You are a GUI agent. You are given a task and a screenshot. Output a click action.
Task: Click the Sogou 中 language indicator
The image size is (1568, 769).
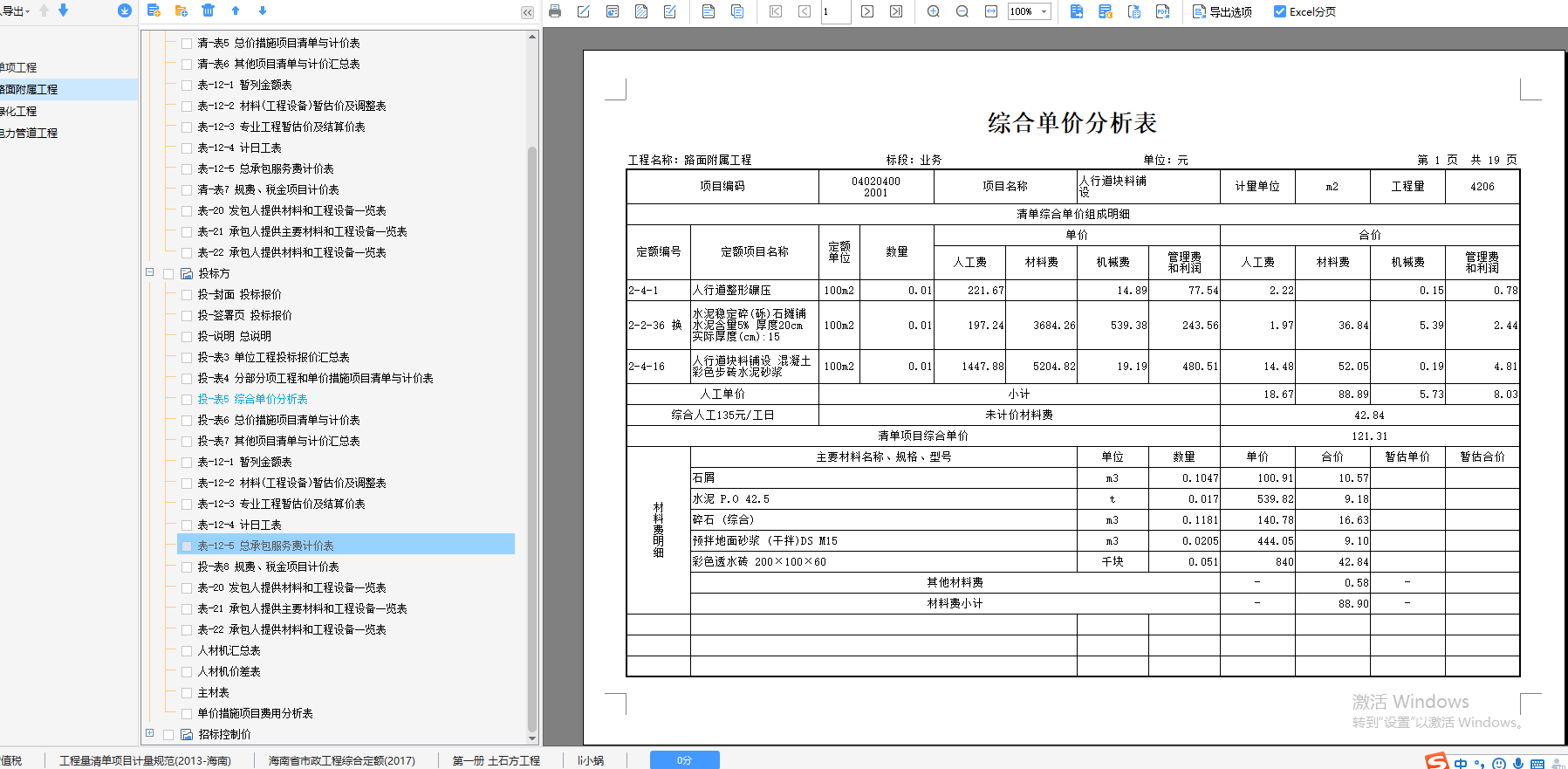coord(1461,763)
